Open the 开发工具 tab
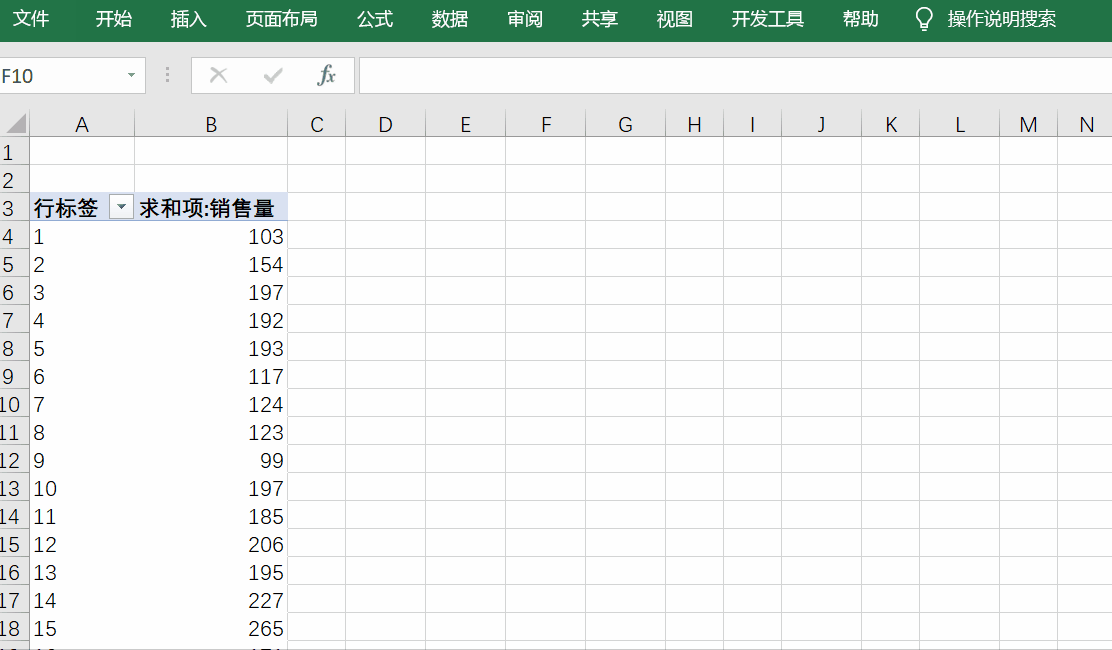The image size is (1112, 650). [x=767, y=19]
